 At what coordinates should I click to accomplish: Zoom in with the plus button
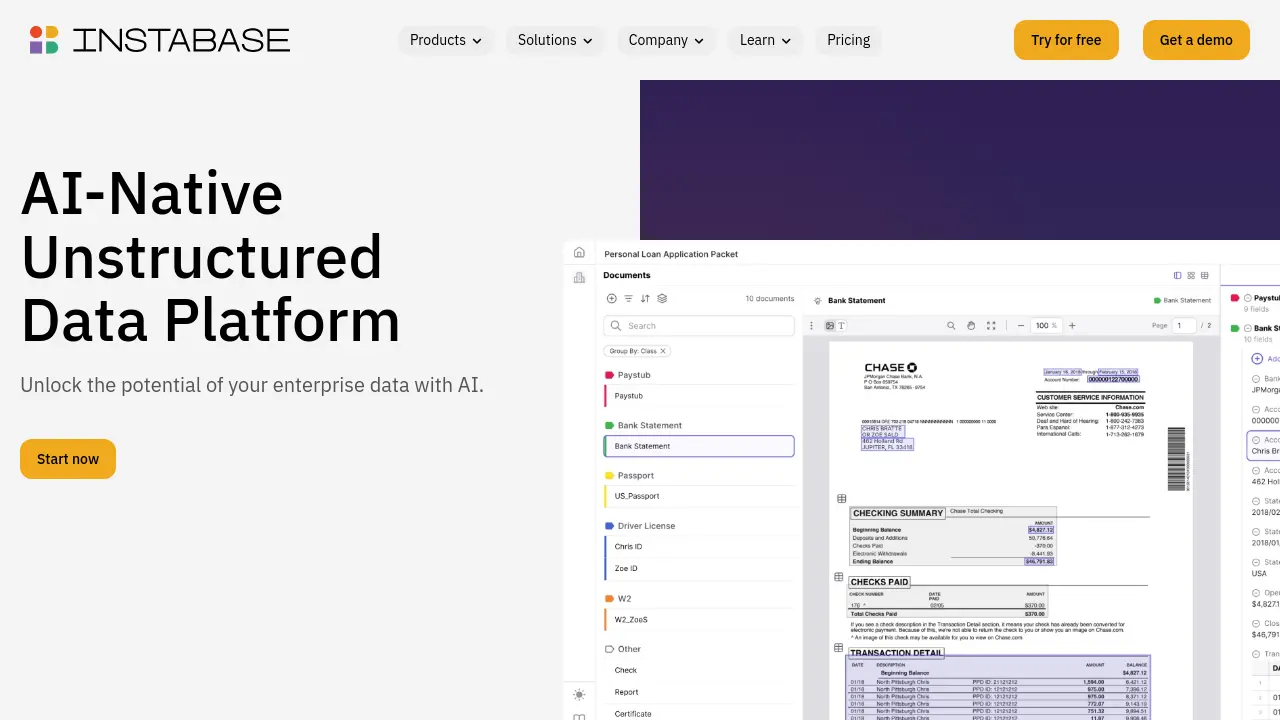click(x=1072, y=325)
